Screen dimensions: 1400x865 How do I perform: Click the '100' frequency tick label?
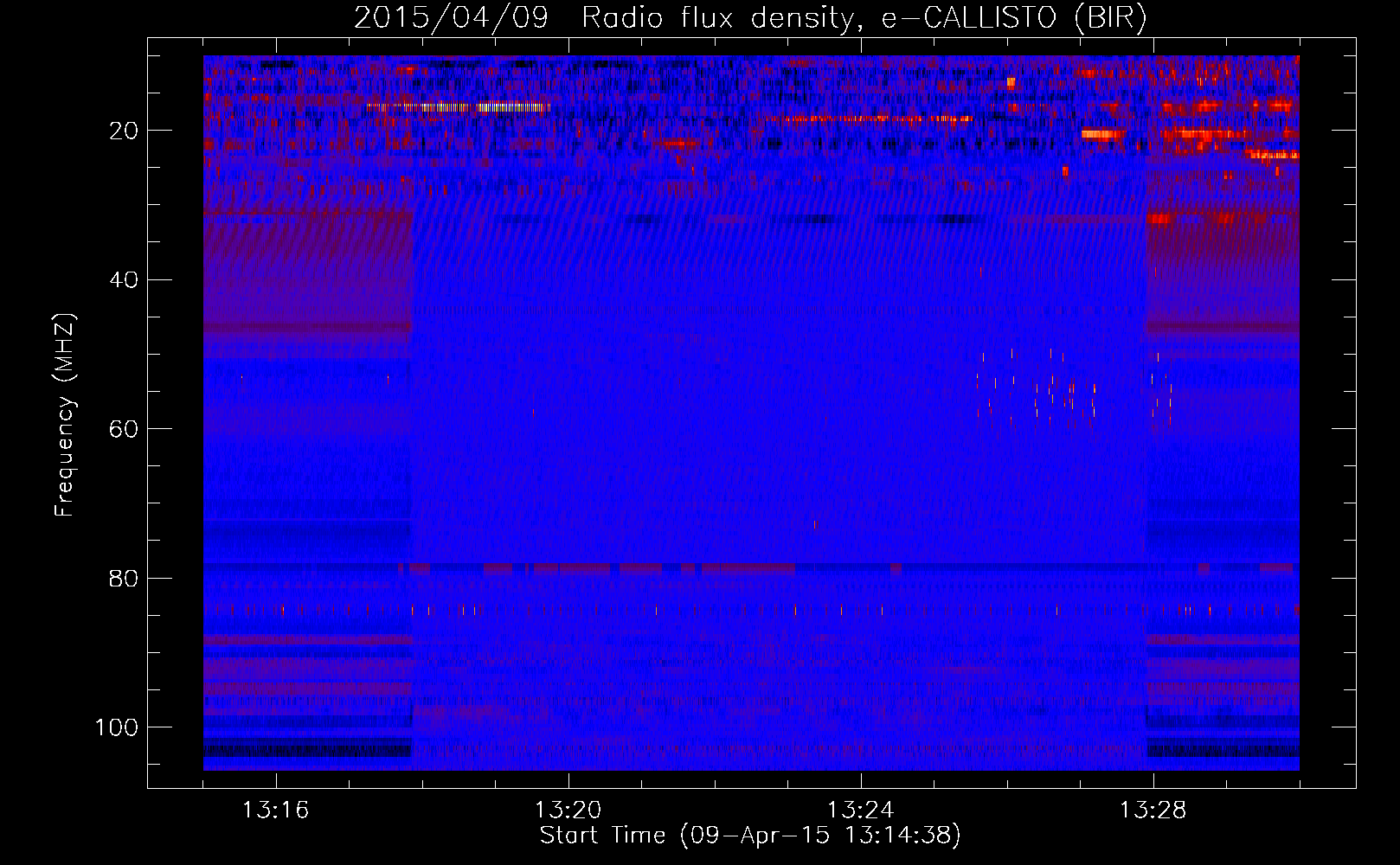tap(118, 727)
